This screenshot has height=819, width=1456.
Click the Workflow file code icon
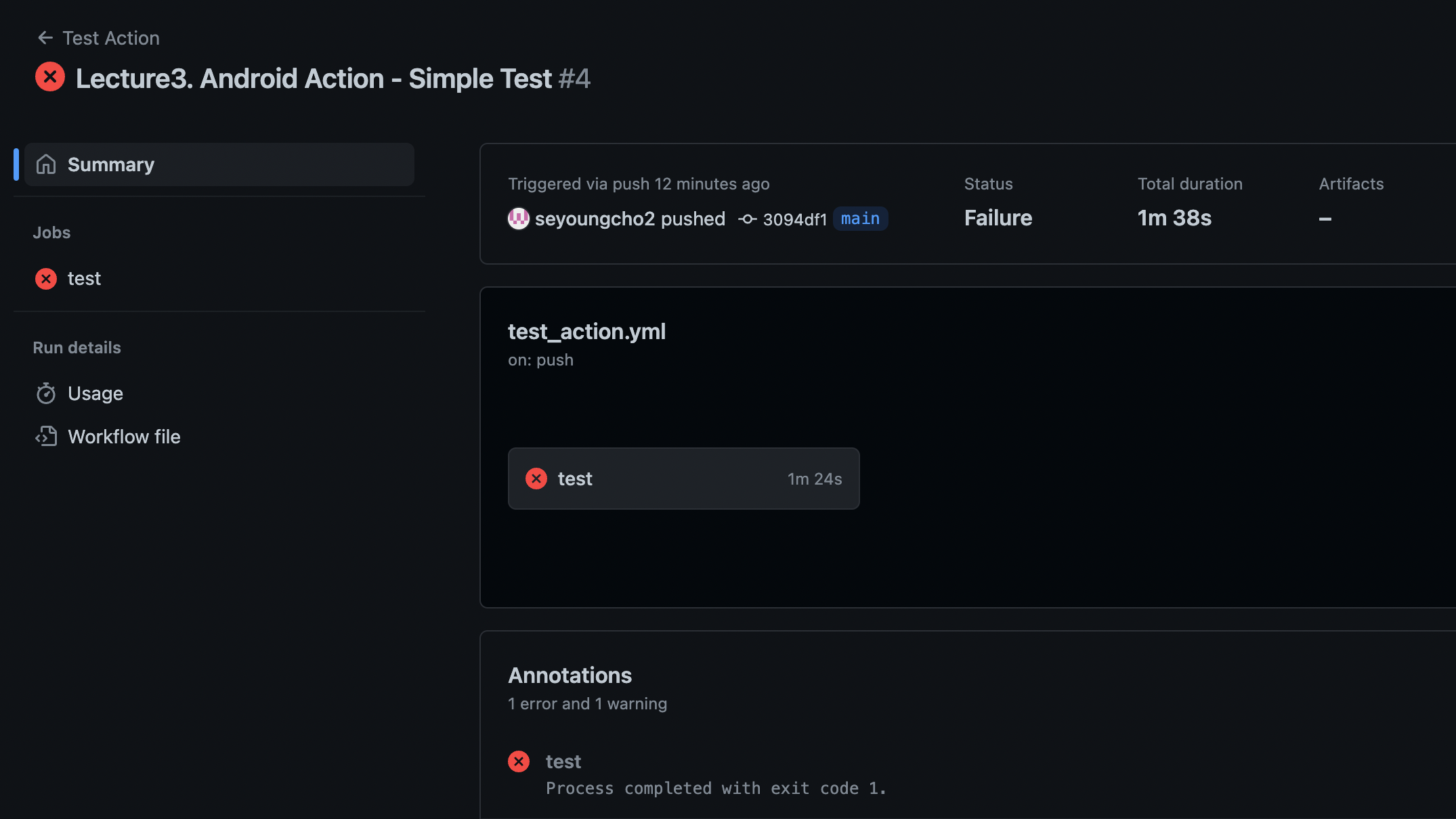coord(46,437)
